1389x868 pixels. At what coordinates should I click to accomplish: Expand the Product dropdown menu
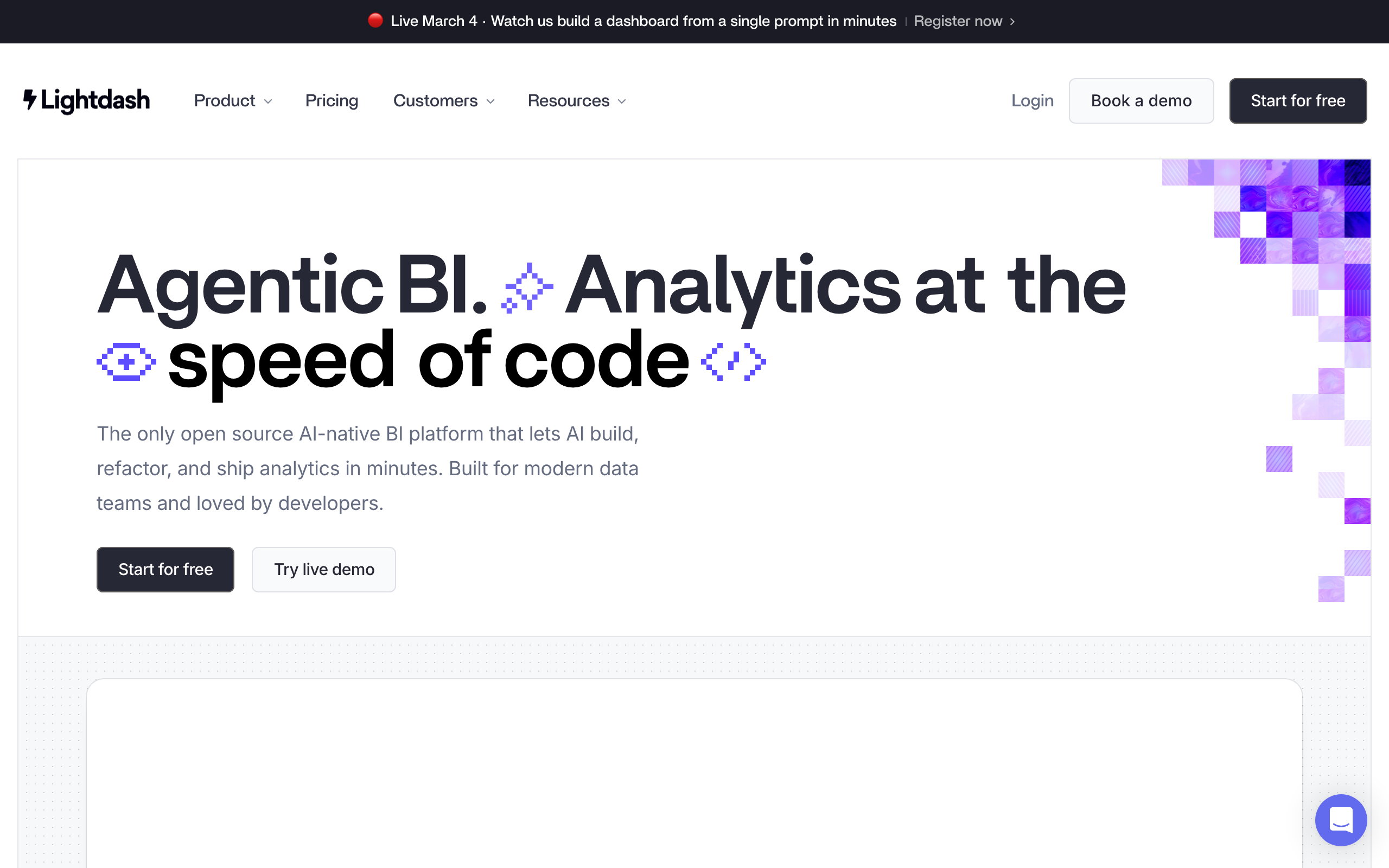coord(233,100)
